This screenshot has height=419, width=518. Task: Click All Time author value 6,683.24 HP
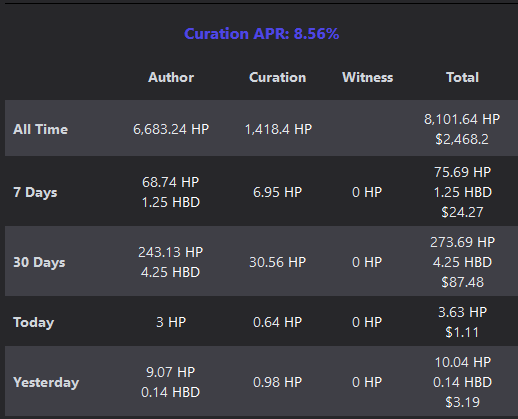click(x=171, y=129)
